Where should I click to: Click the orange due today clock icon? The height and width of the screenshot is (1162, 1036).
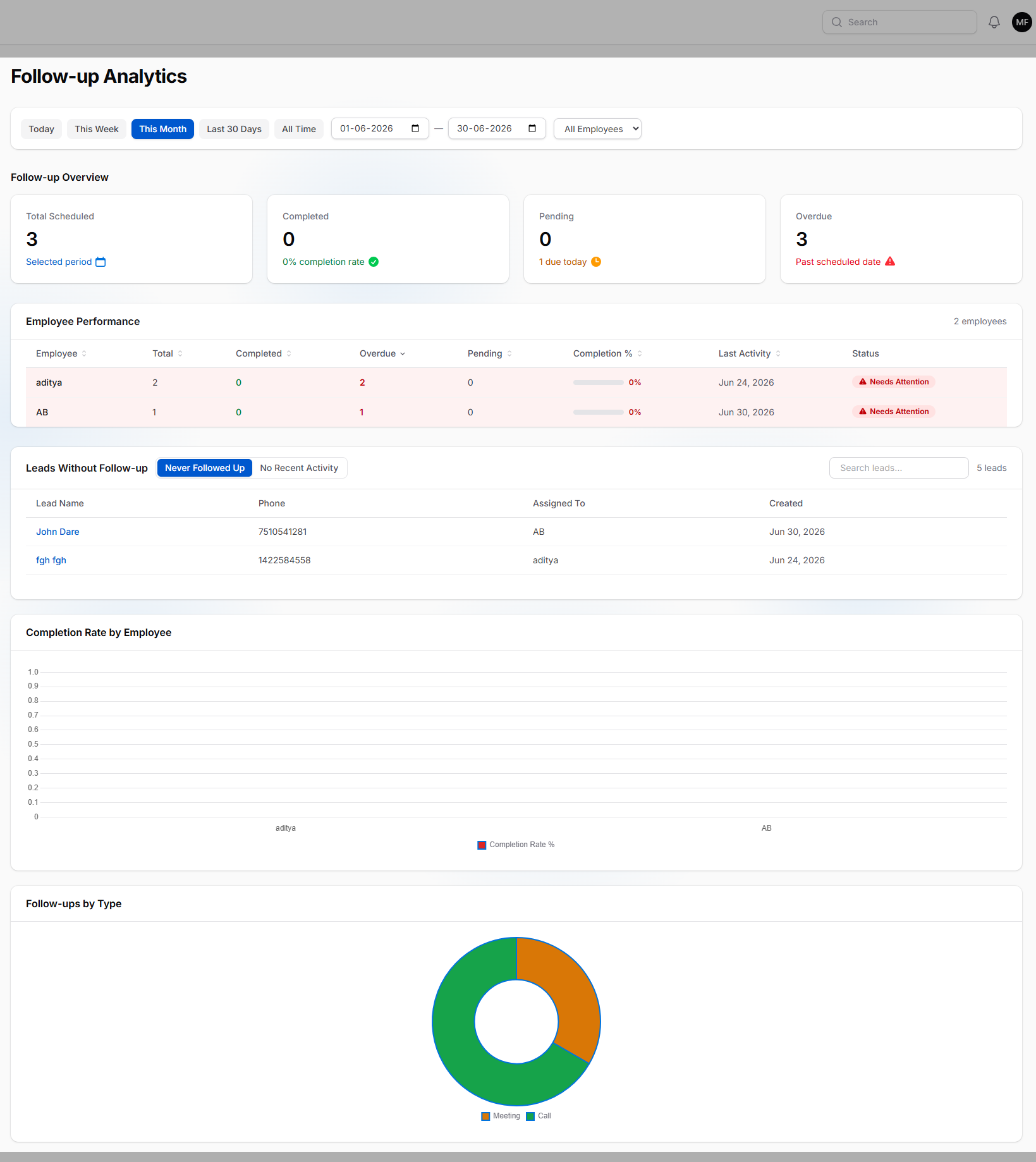[x=596, y=262]
